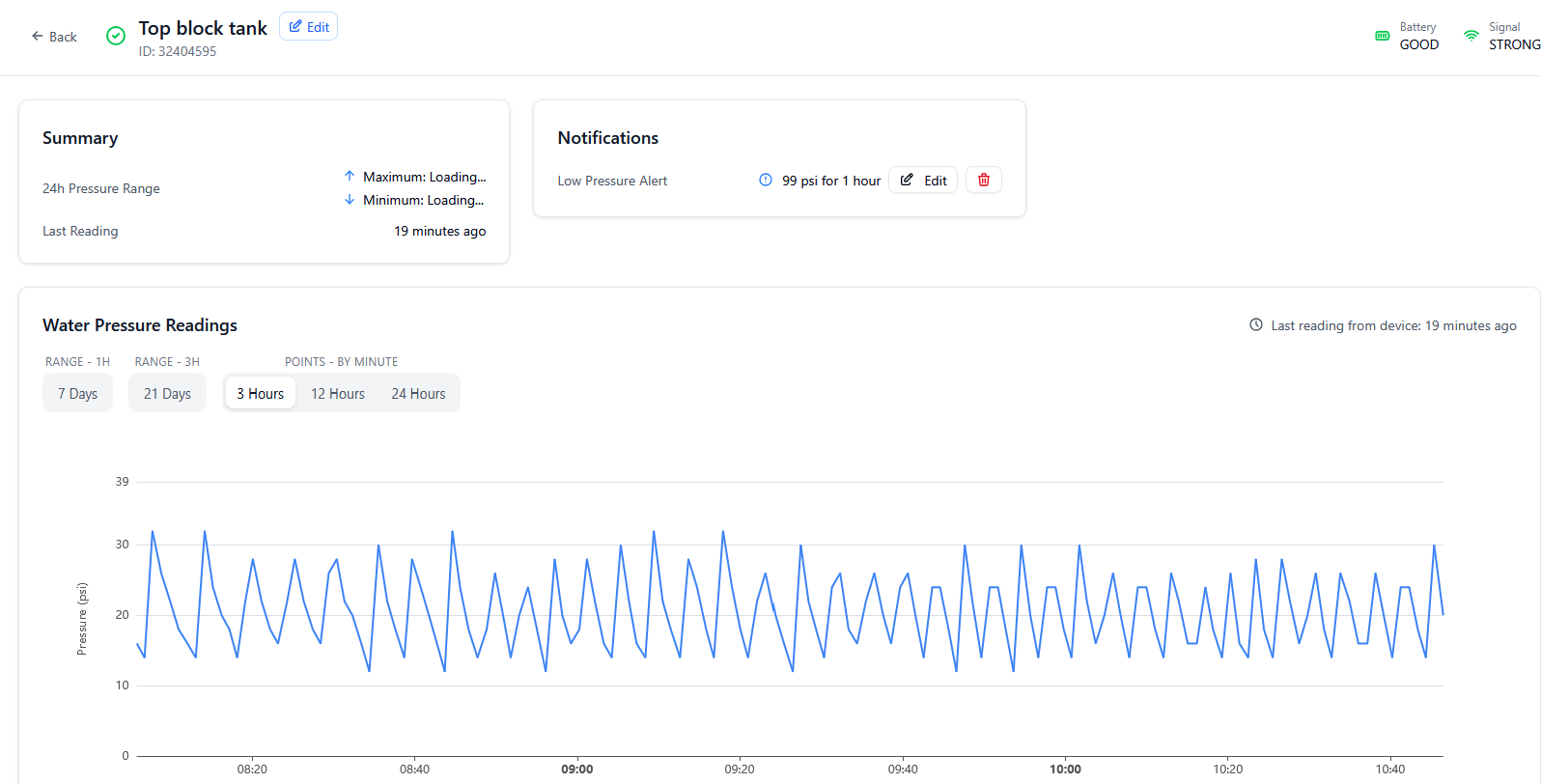Click the 09:00 time axis label
The image size is (1541, 784).
(x=577, y=770)
